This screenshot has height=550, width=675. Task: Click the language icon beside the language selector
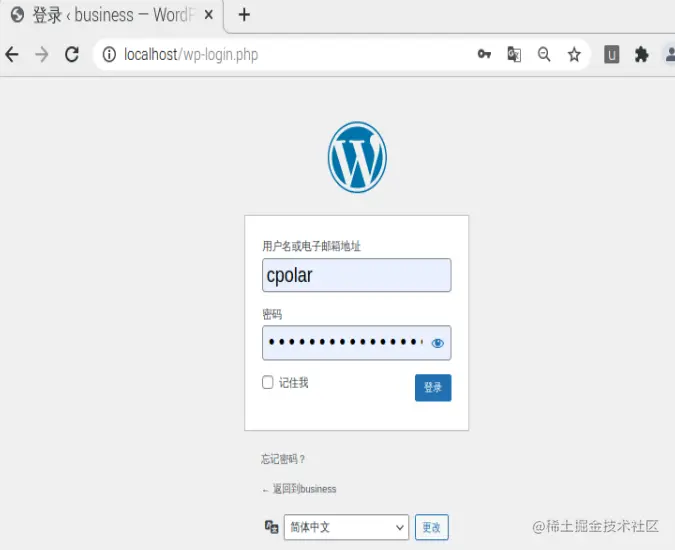pyautogui.click(x=272, y=527)
